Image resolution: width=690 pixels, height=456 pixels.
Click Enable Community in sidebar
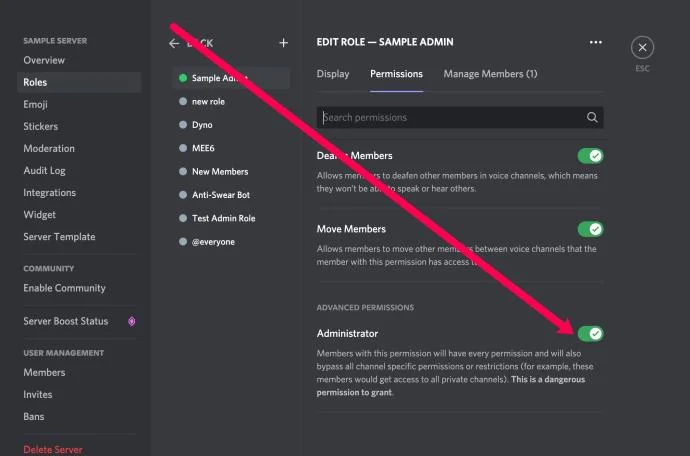point(64,288)
